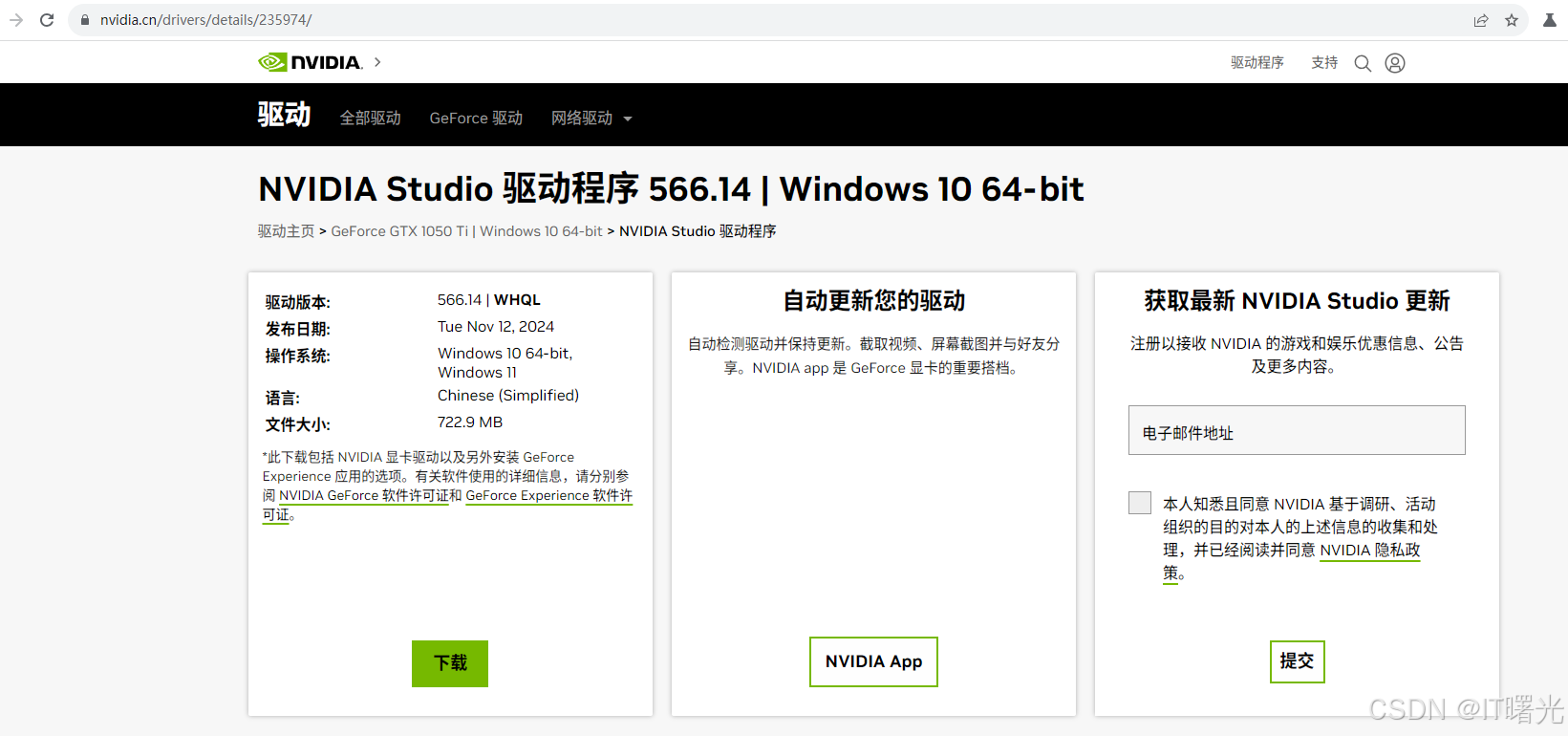Check the consent agreement checkbox
The height and width of the screenshot is (736, 1568).
(x=1140, y=503)
